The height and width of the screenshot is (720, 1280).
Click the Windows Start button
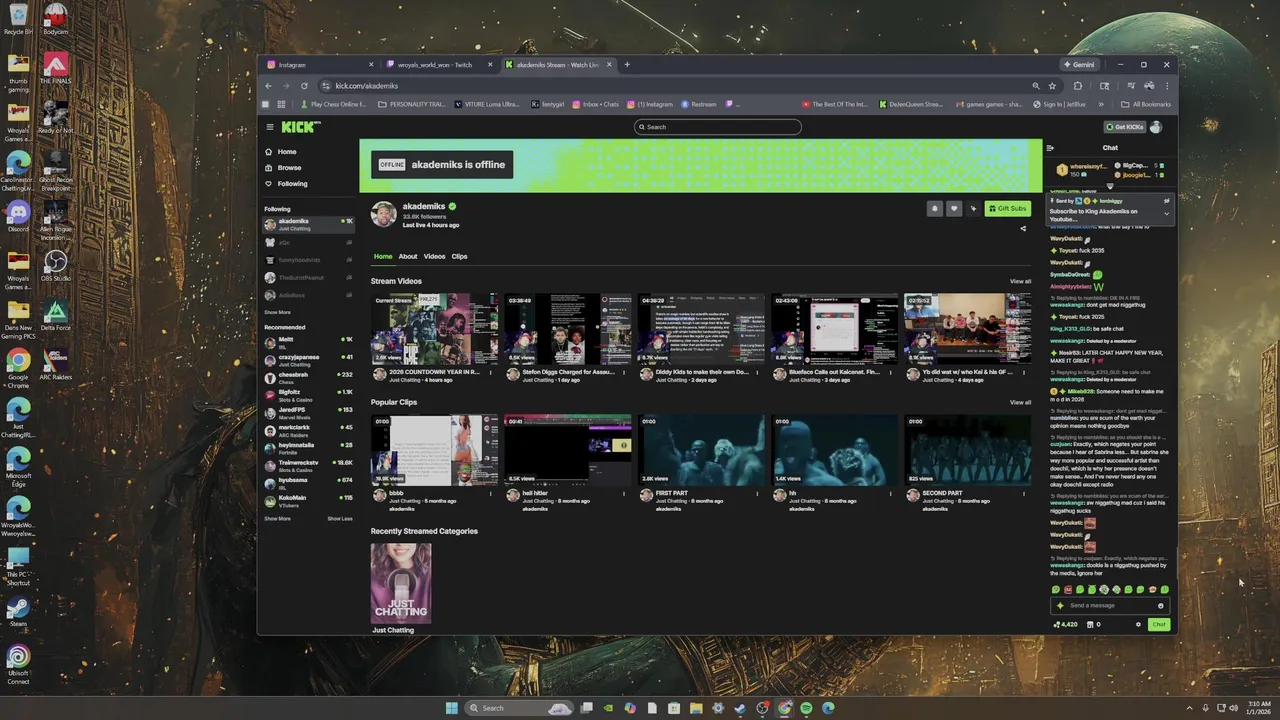pos(451,708)
